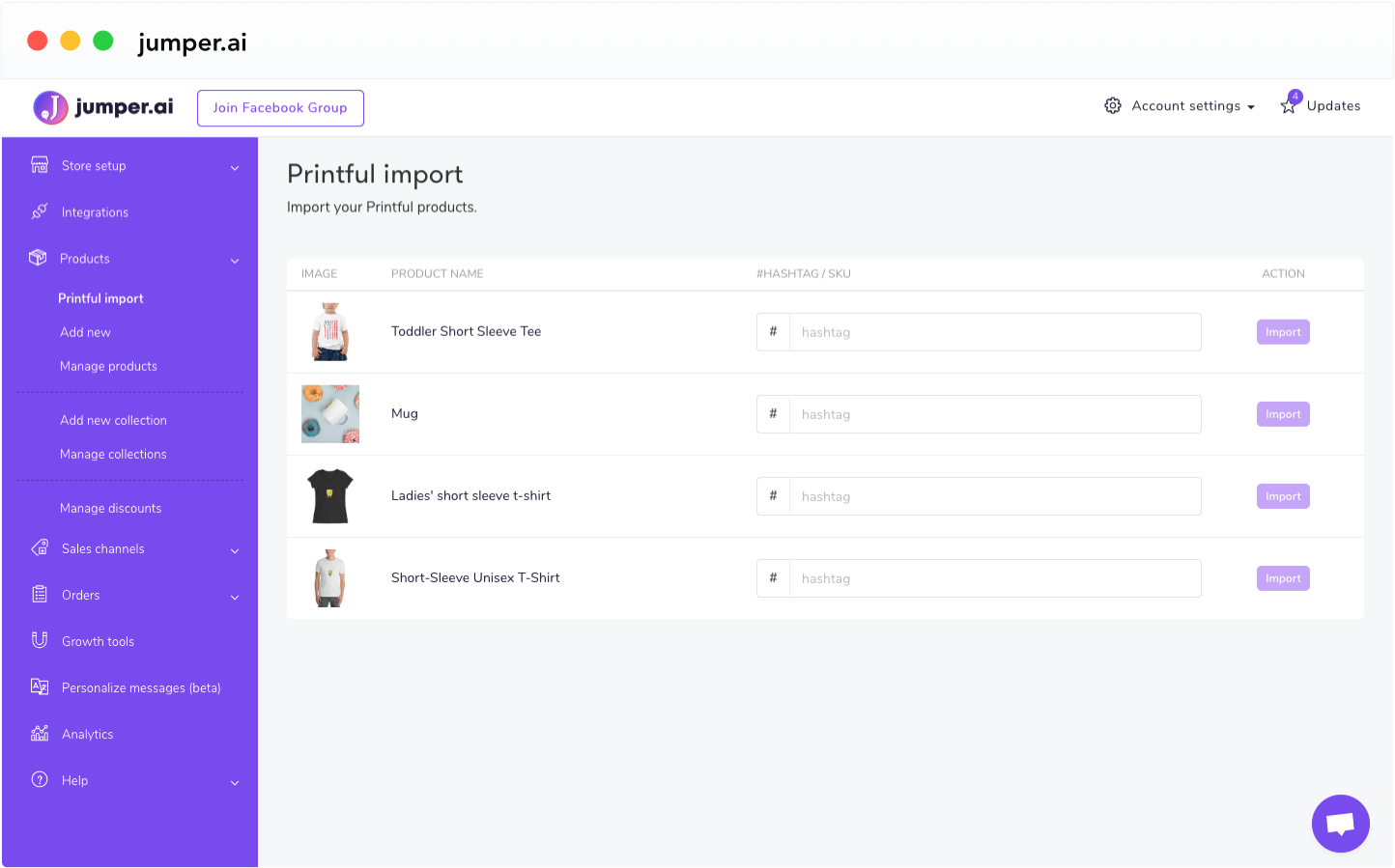Click the Integrations plug icon
1395x868 pixels.
[40, 211]
